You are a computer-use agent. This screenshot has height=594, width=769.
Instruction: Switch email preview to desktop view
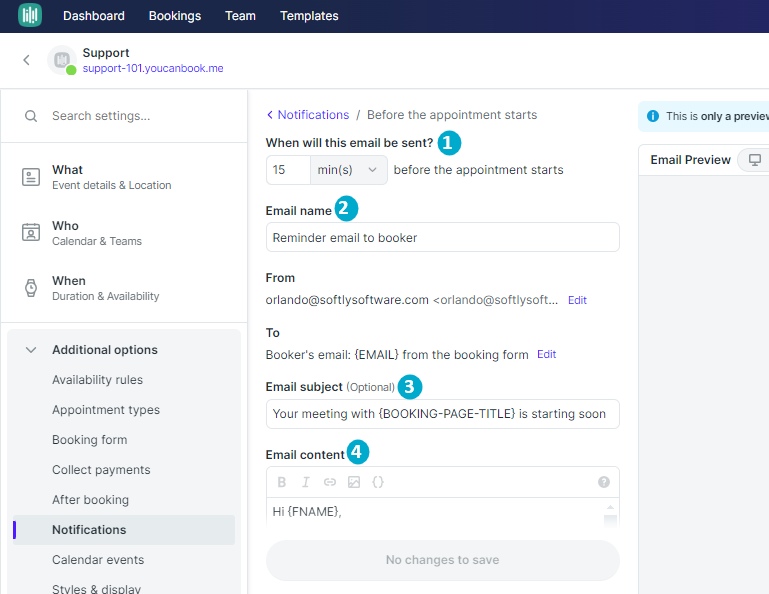(755, 160)
